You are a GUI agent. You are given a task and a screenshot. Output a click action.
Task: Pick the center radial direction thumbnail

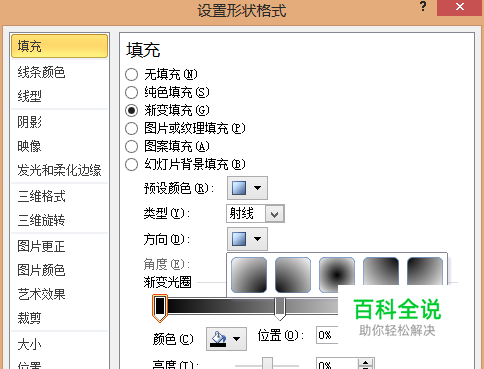[x=337, y=272]
